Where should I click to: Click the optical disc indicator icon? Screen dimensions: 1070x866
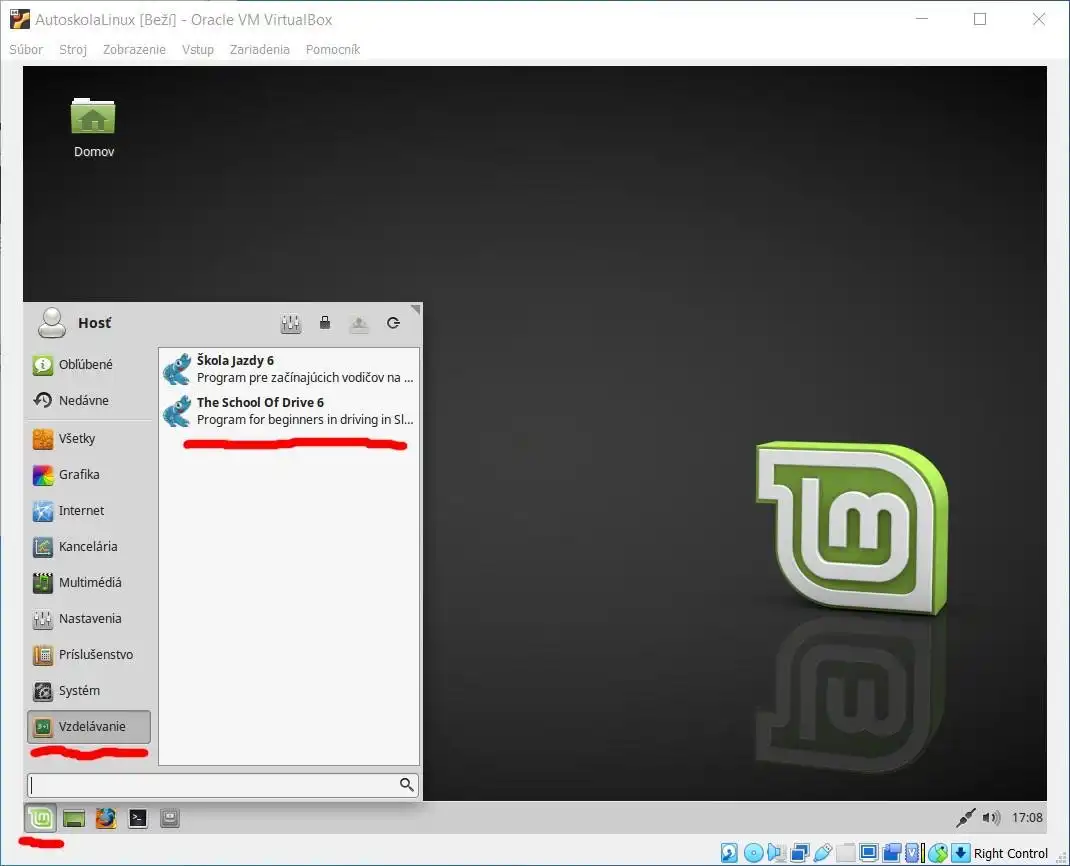click(753, 853)
